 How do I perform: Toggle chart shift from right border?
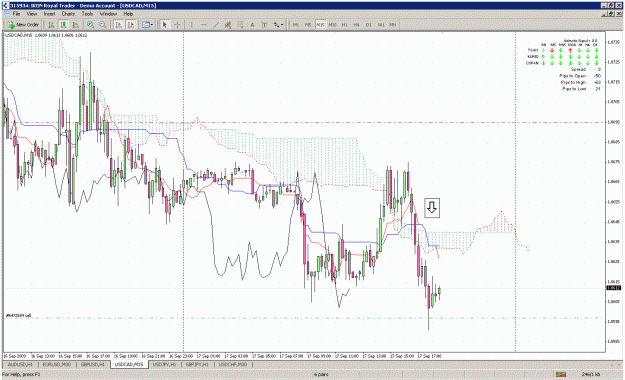pos(131,25)
